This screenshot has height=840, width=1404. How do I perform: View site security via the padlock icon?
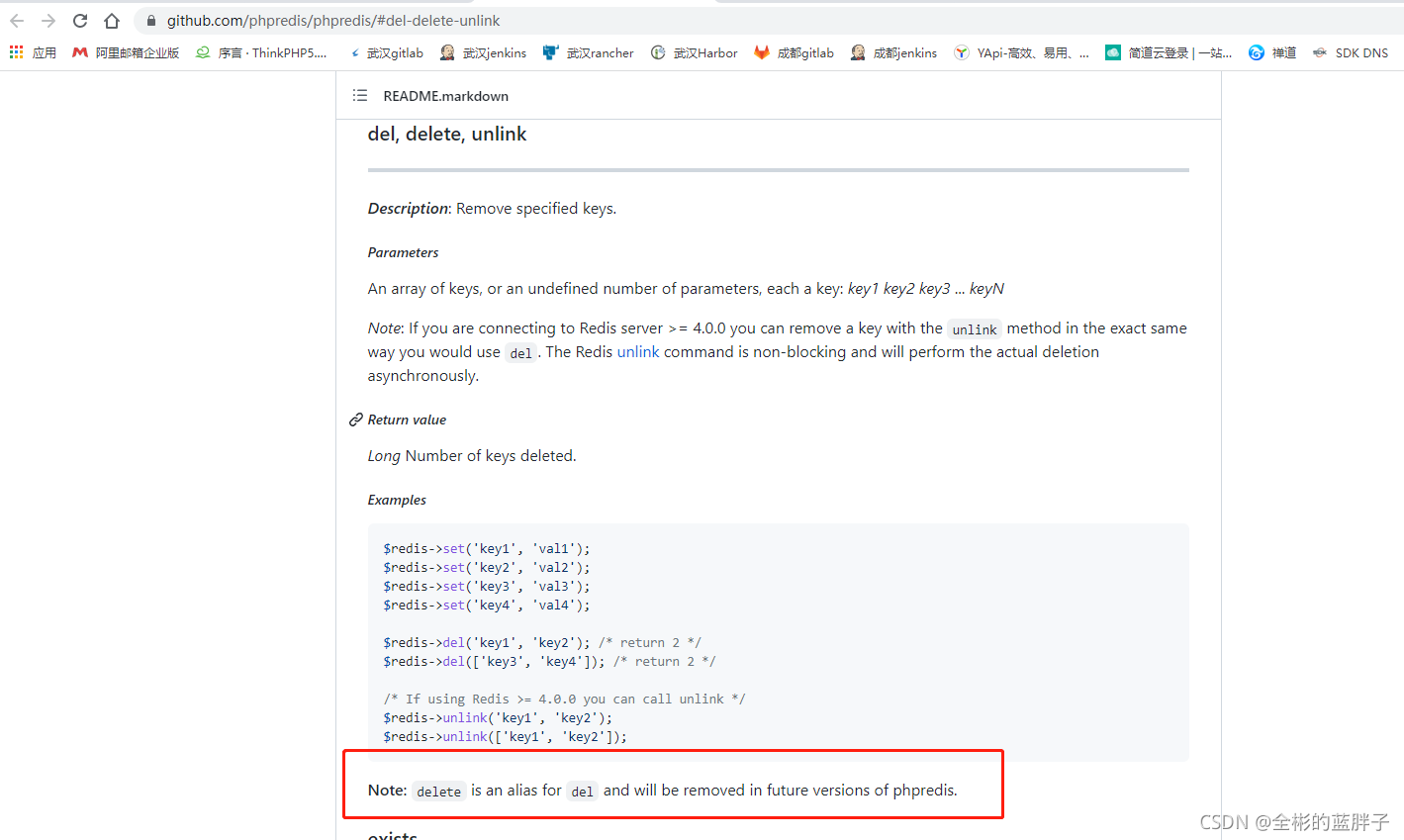click(x=149, y=20)
